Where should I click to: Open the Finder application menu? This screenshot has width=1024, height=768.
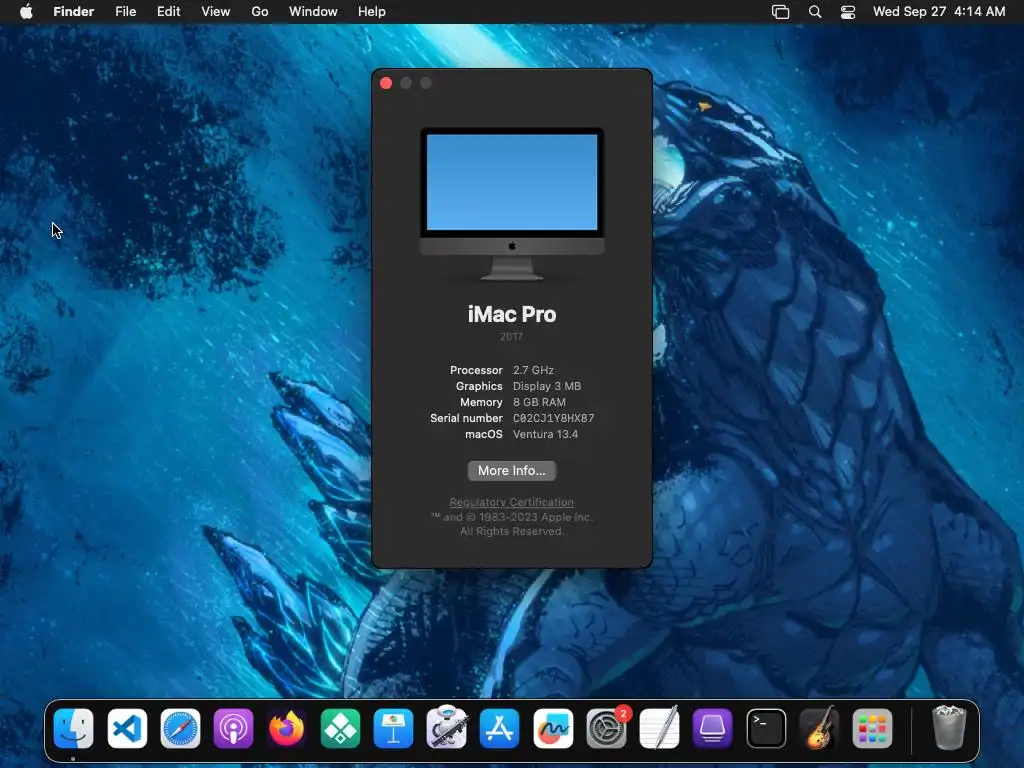click(x=74, y=12)
